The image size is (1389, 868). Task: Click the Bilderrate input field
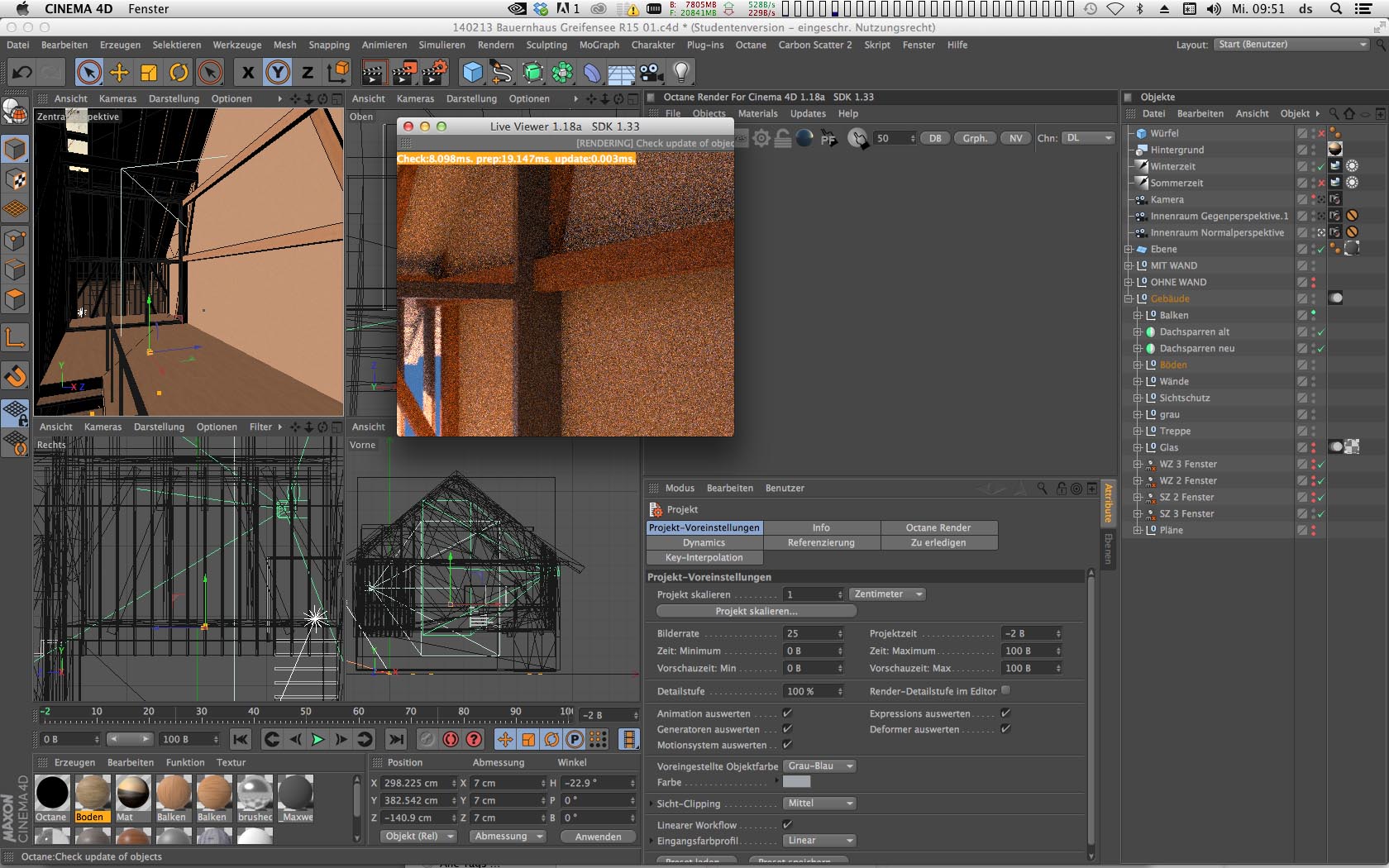click(x=814, y=633)
